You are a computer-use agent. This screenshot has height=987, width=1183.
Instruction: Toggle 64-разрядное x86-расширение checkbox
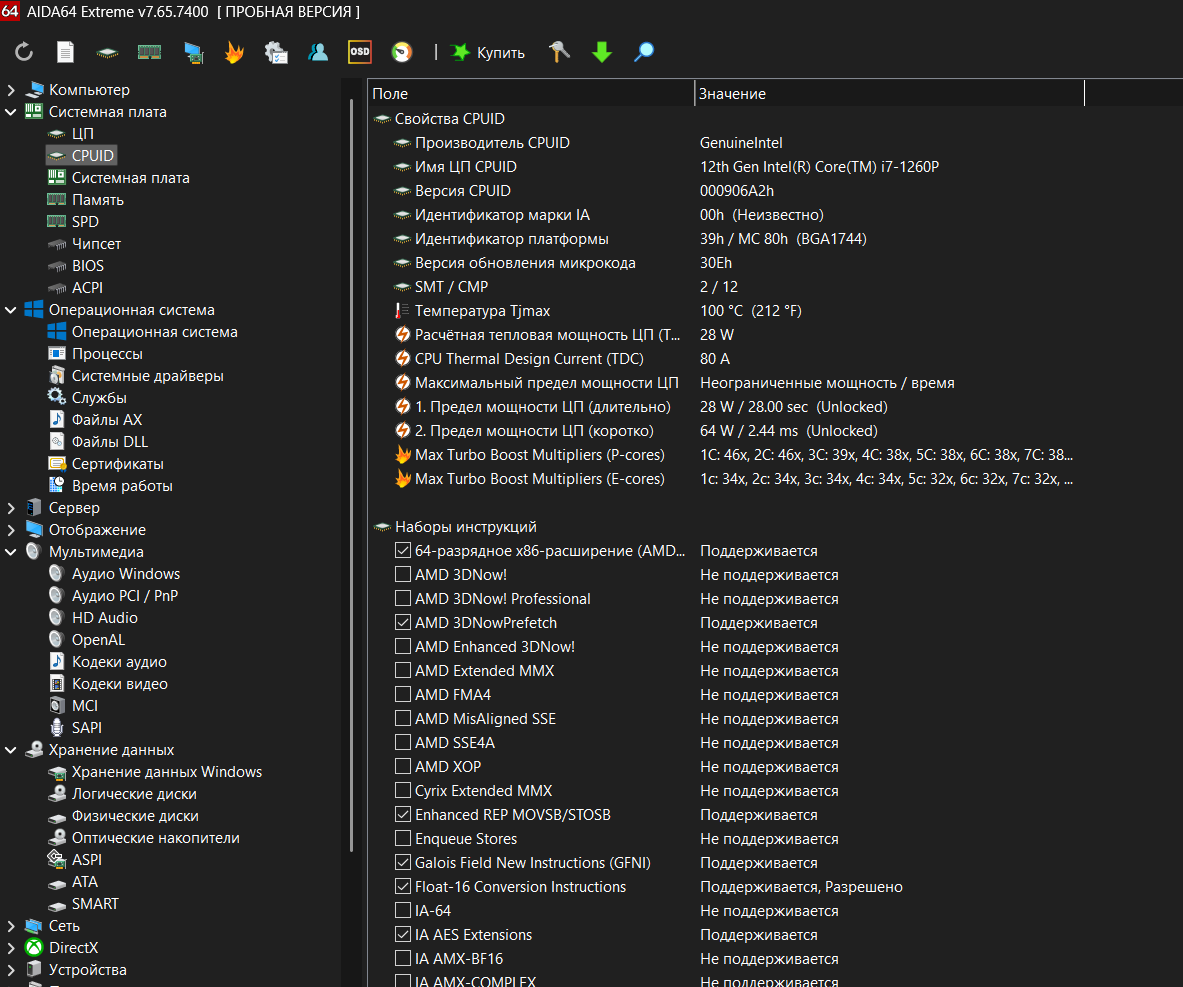click(403, 550)
